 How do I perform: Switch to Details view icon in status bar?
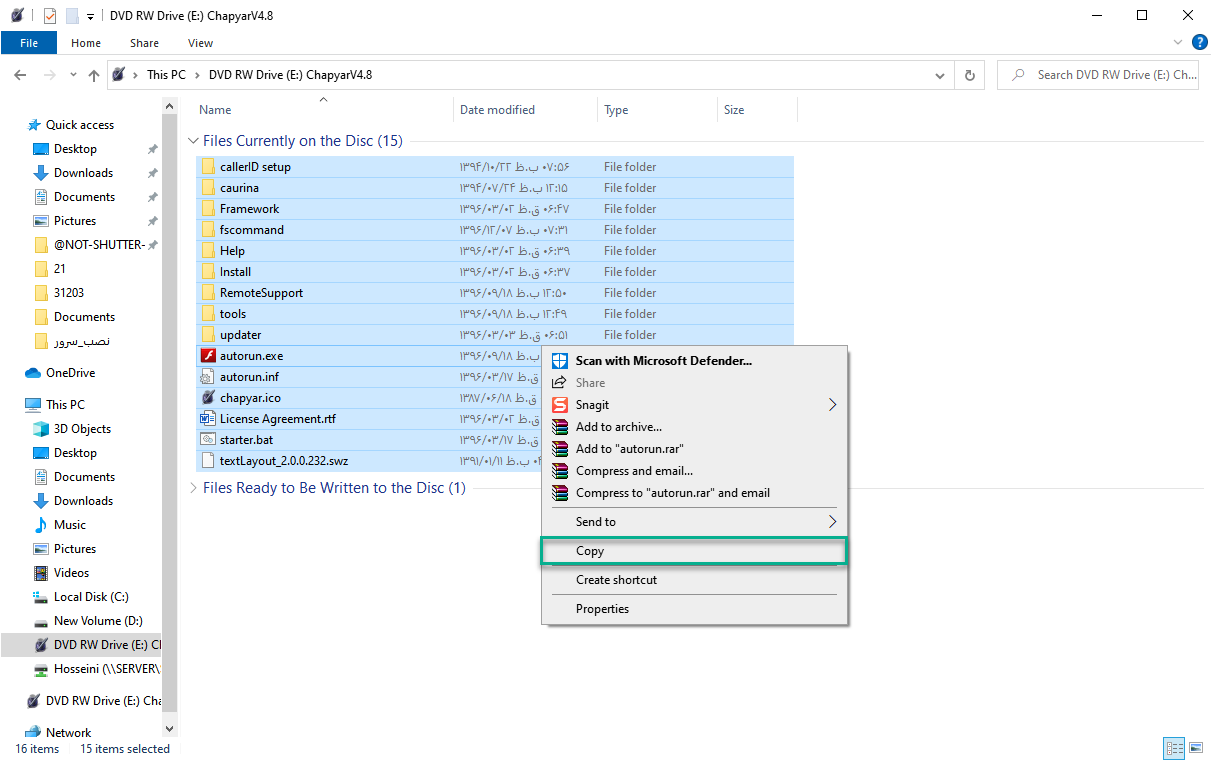pos(1174,749)
